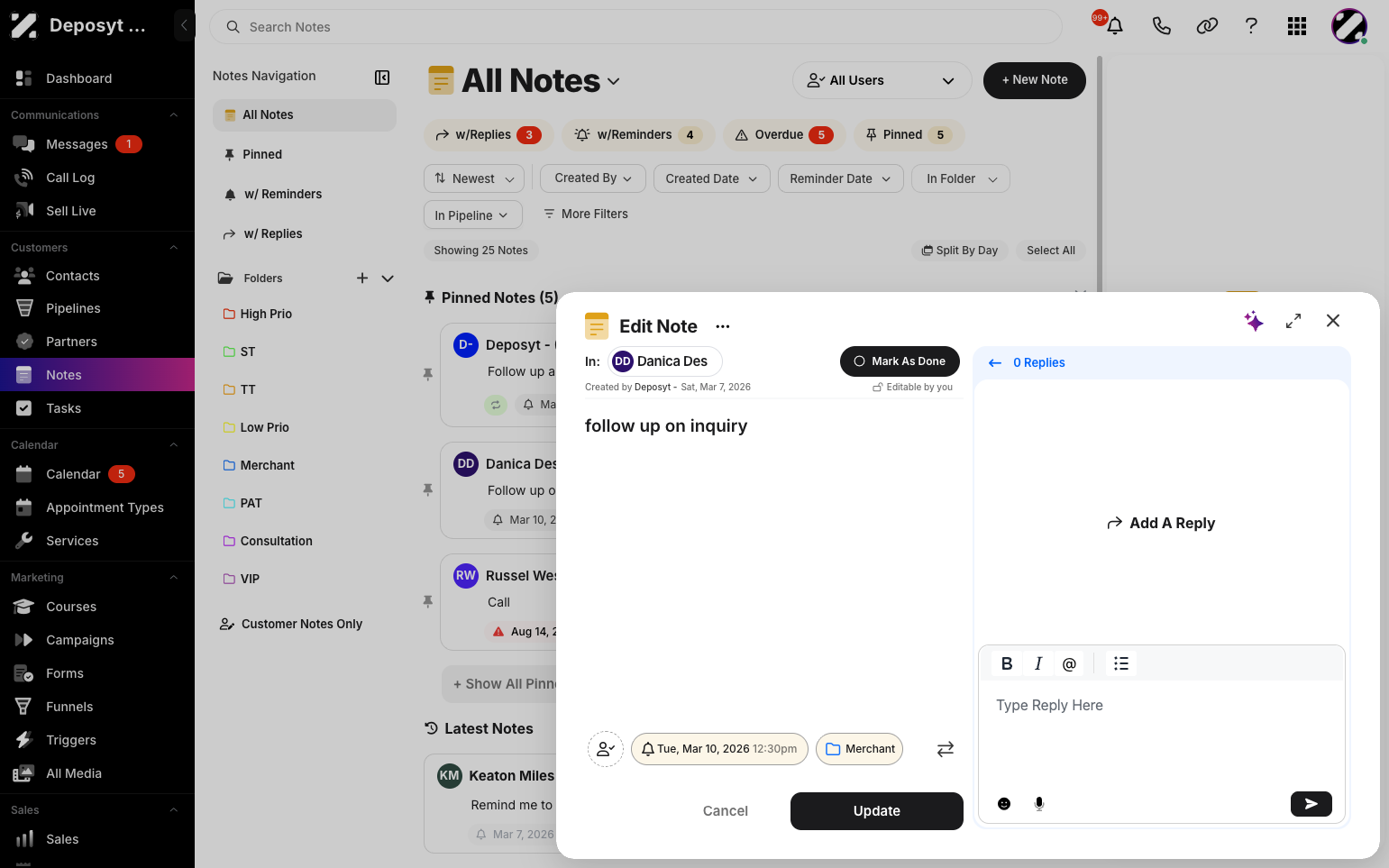
Task: Open the Created By filter dropdown
Action: 593,178
